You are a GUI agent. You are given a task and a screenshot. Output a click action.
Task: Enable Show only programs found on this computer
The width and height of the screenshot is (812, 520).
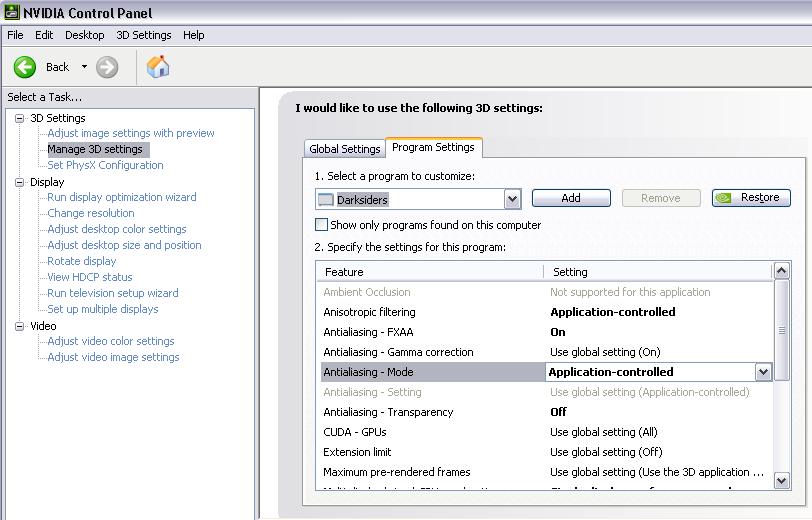click(321, 225)
